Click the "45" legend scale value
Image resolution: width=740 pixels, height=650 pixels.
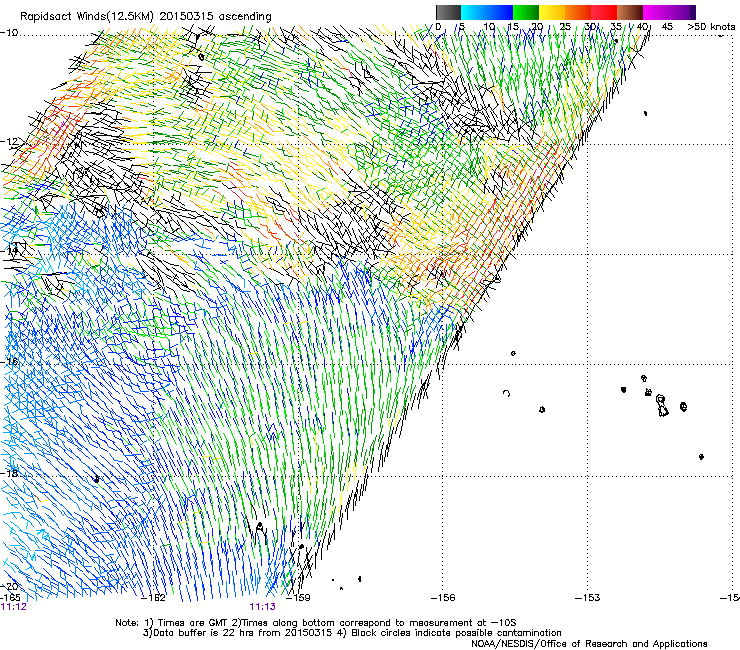tap(667, 26)
